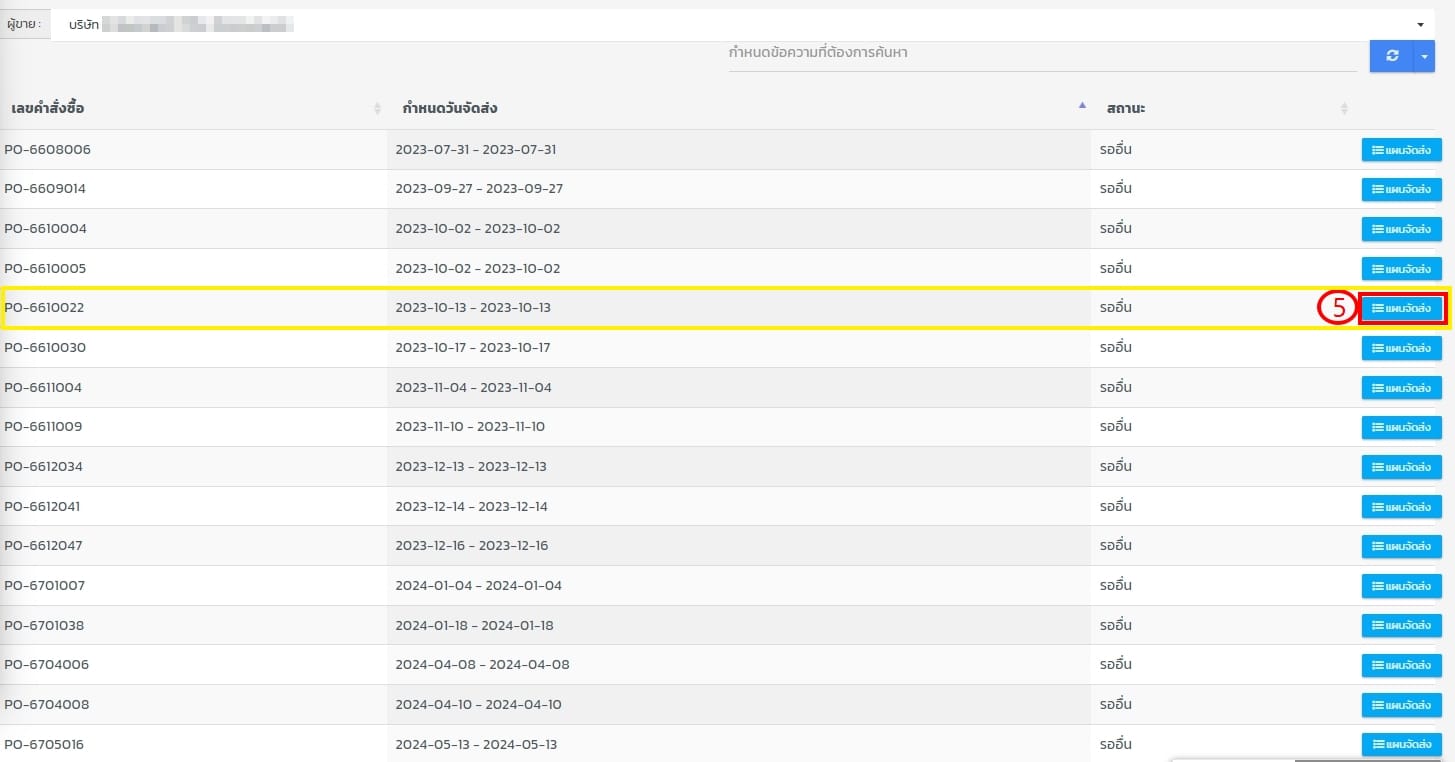The width and height of the screenshot is (1455, 762).
Task: Open delivery plan for PO-6701007
Action: point(1401,586)
